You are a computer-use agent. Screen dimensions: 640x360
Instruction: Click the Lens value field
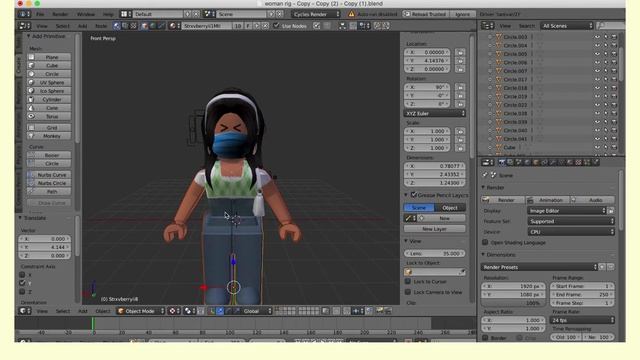[435, 253]
